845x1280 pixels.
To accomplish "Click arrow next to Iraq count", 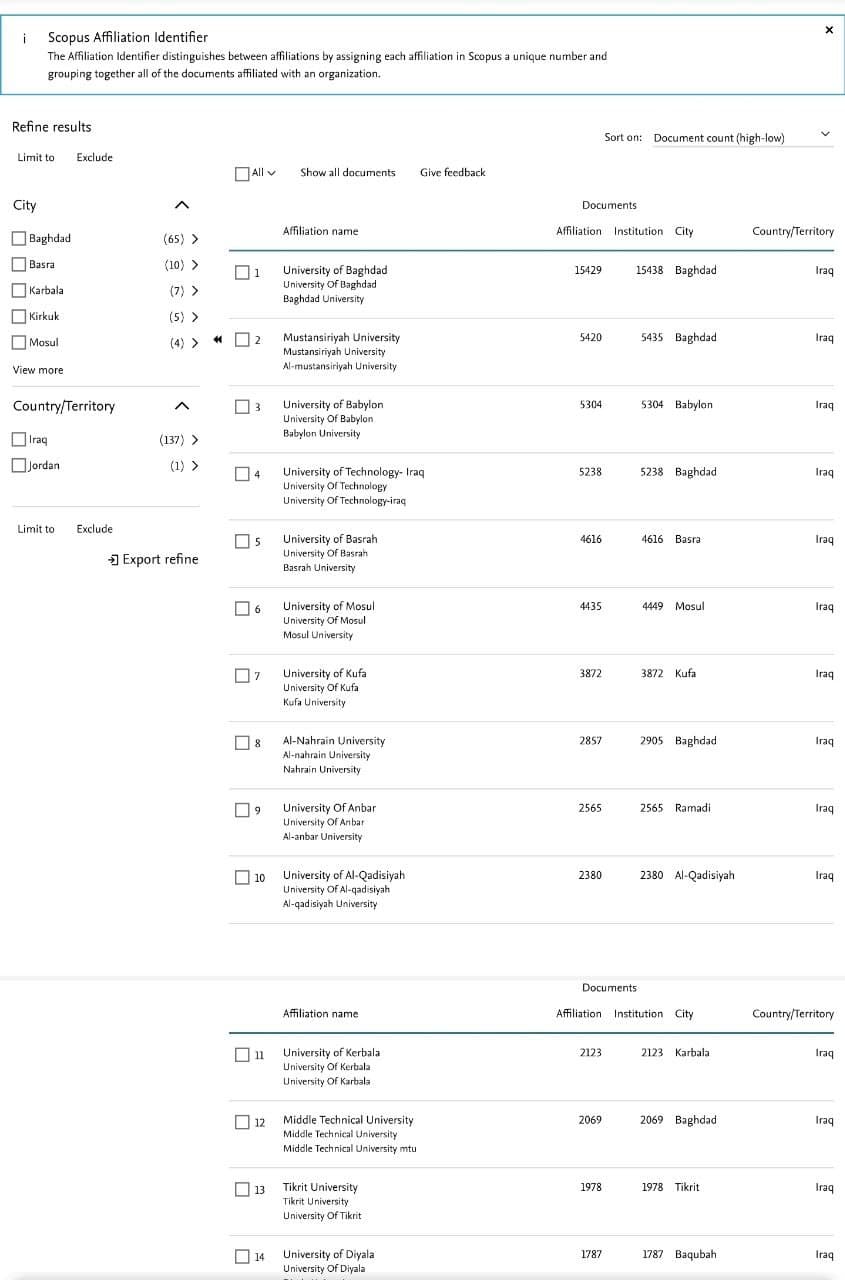I will pos(194,440).
